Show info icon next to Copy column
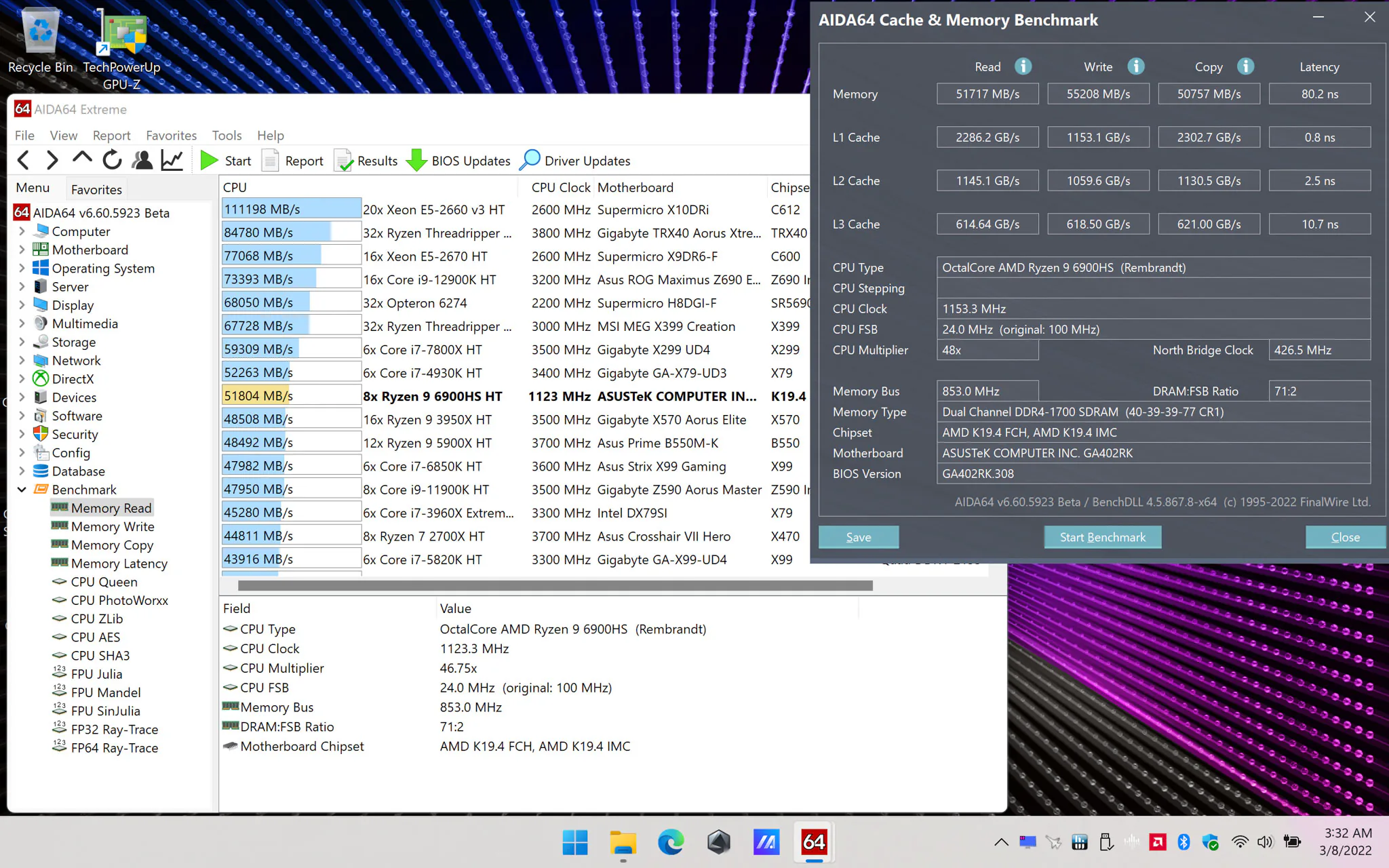Screen dimensions: 1389x868 tap(1245, 66)
